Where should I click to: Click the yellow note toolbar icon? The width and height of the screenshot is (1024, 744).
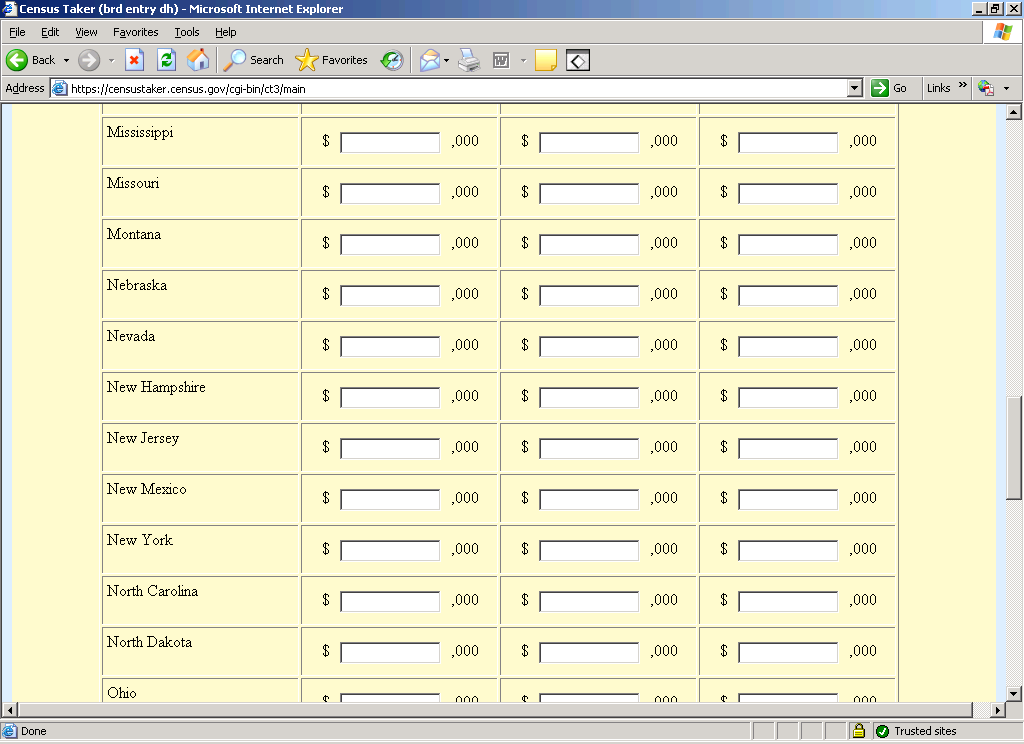point(546,60)
